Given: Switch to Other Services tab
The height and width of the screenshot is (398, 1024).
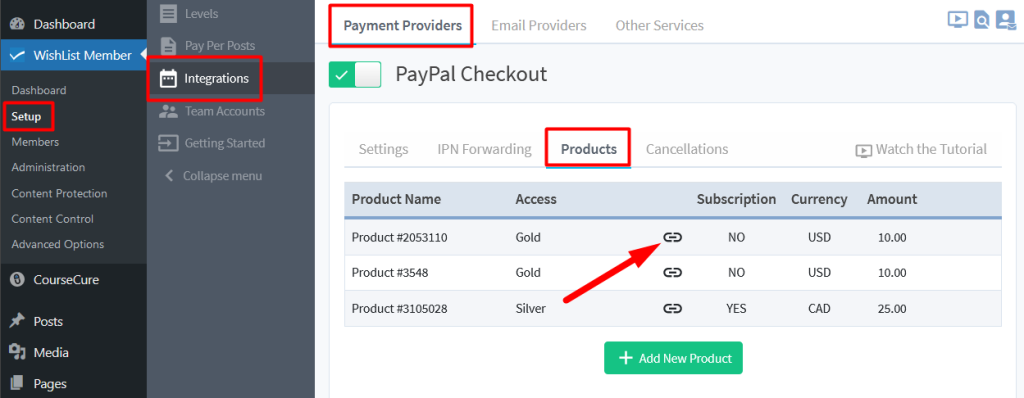Looking at the screenshot, I should point(660,25).
